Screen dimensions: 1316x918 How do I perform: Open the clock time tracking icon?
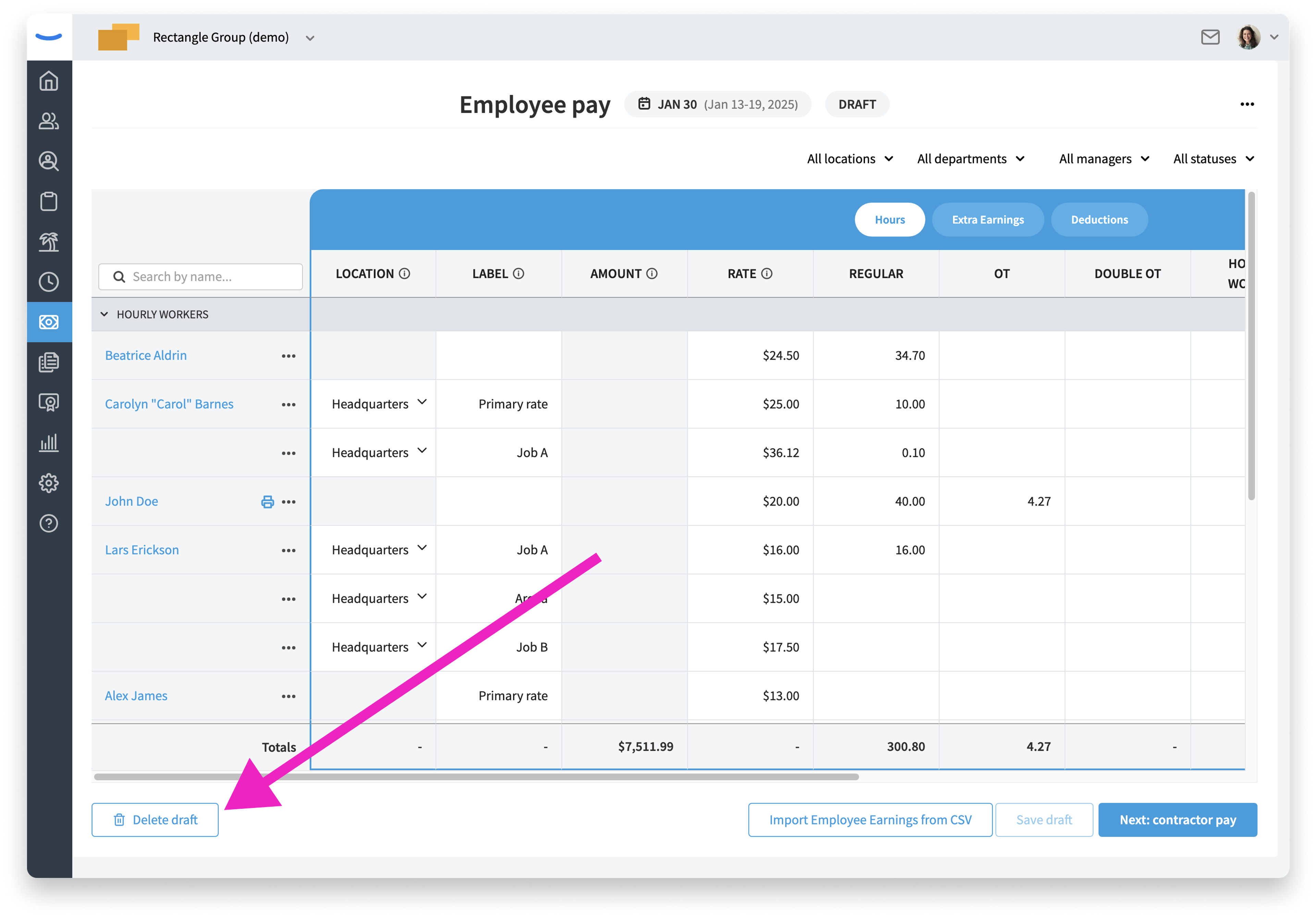49,282
